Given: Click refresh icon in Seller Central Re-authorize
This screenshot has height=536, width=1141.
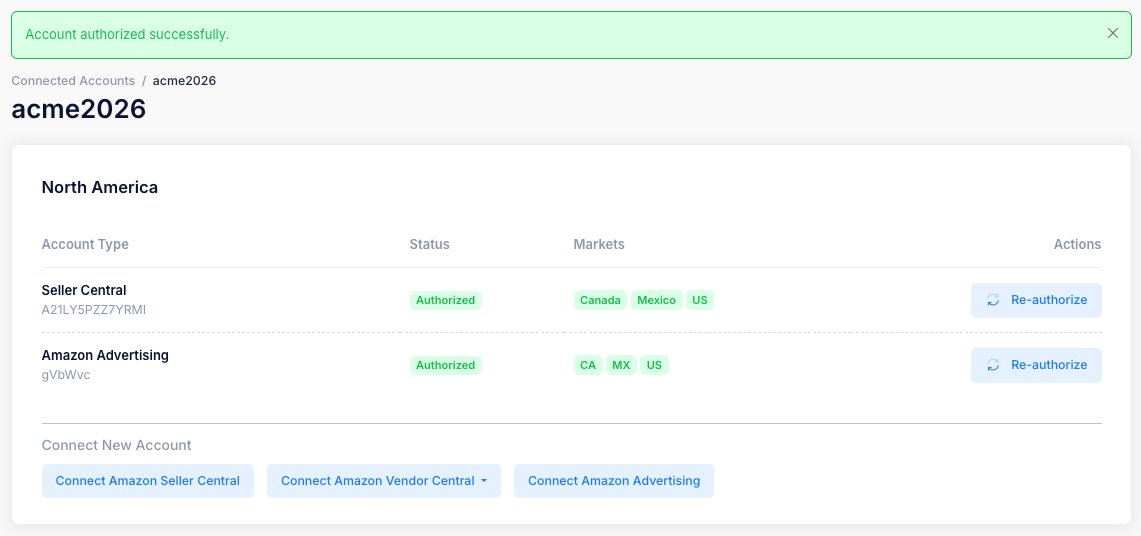Looking at the screenshot, I should (993, 300).
